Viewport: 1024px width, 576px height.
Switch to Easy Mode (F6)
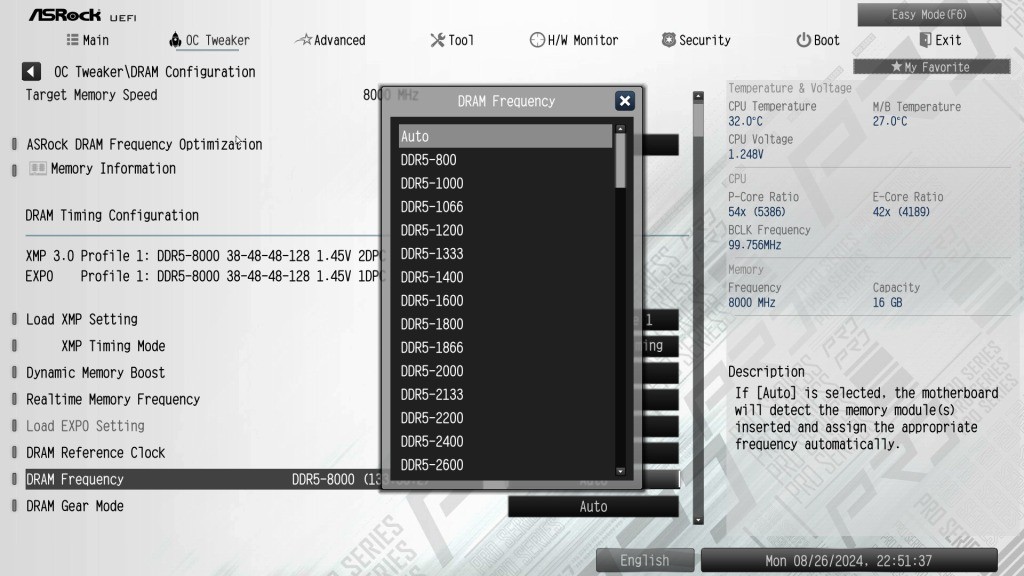(x=929, y=14)
